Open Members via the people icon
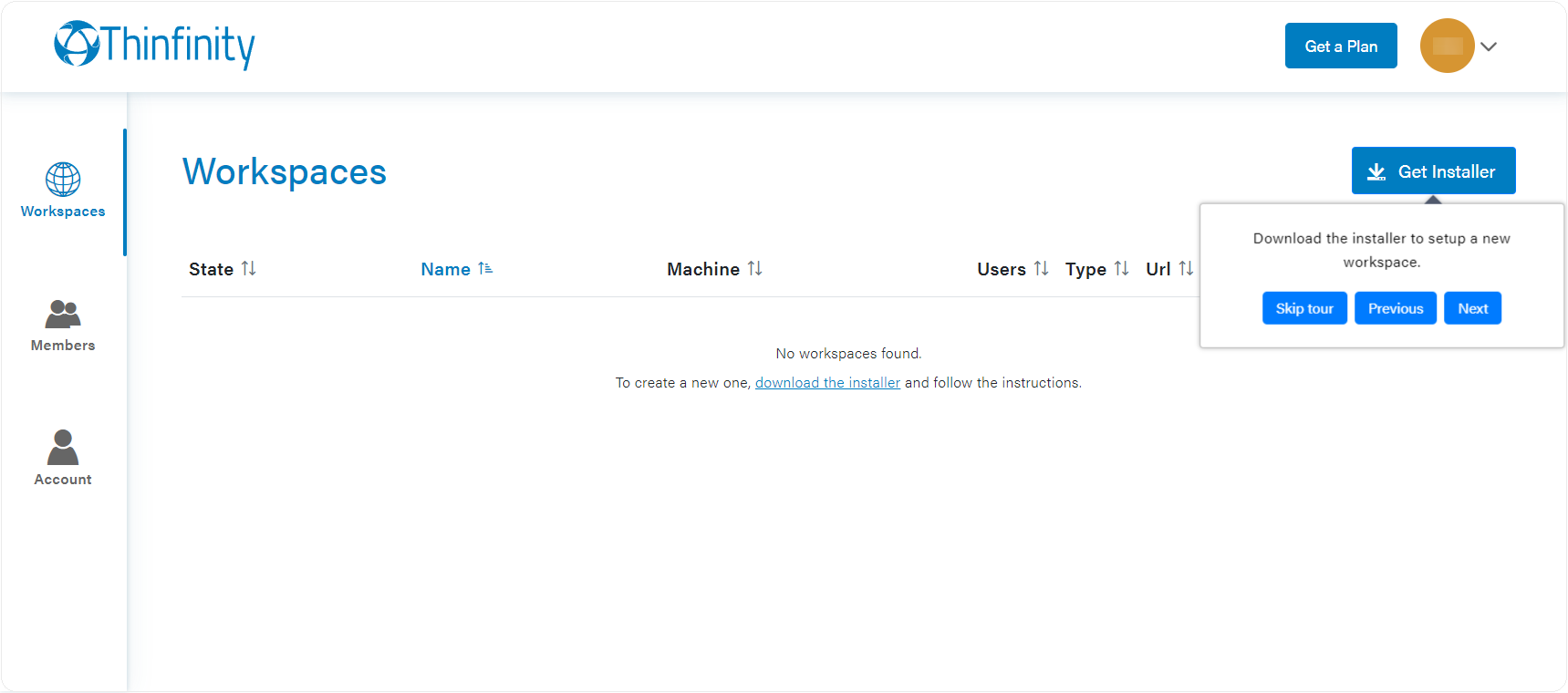The height and width of the screenshot is (693, 1568). point(63,315)
